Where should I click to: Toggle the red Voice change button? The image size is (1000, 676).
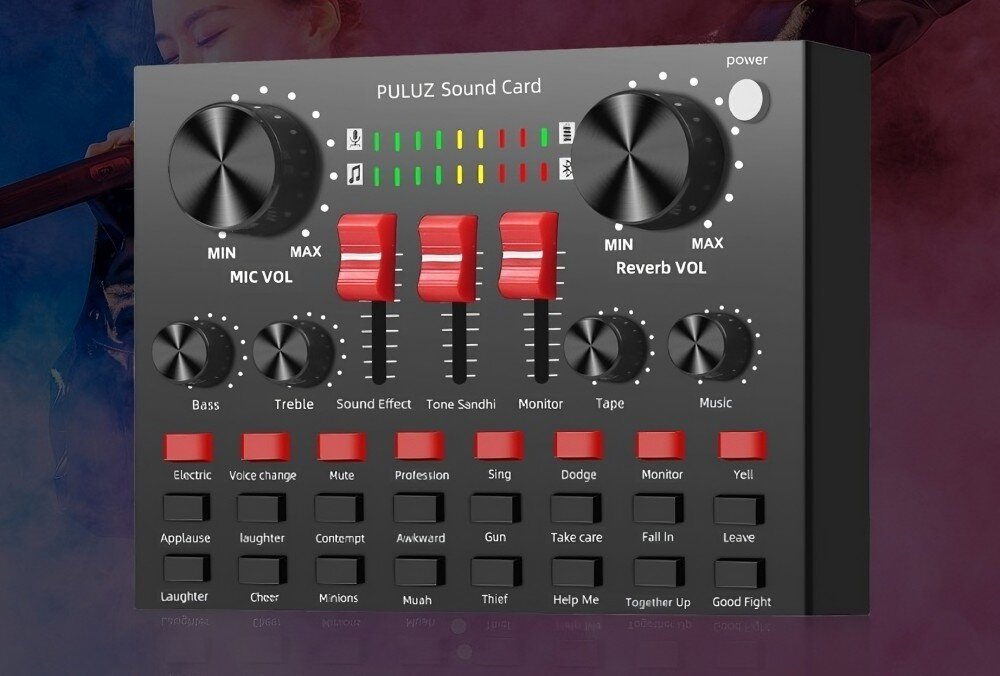266,446
